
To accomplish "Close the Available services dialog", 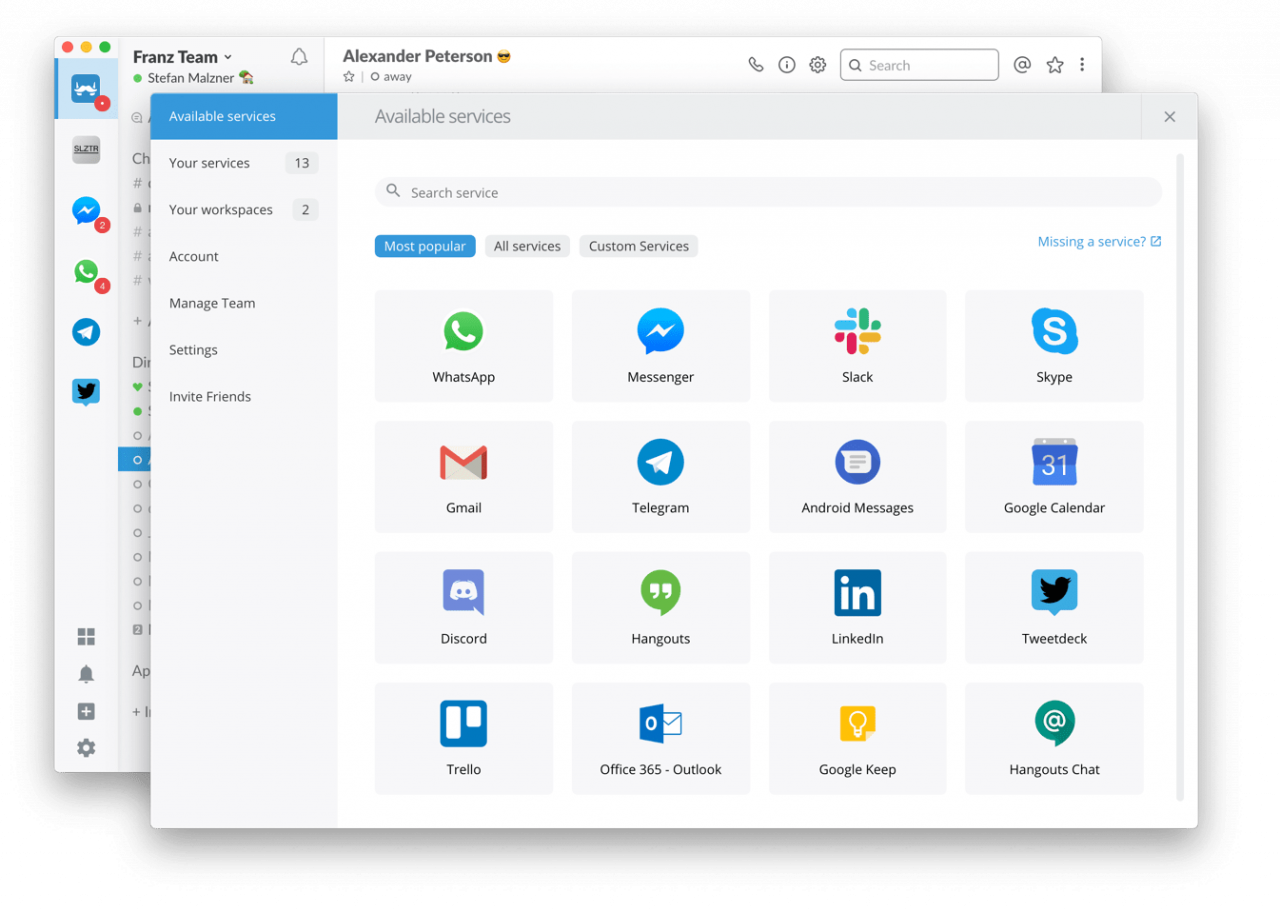I will click(1169, 117).
